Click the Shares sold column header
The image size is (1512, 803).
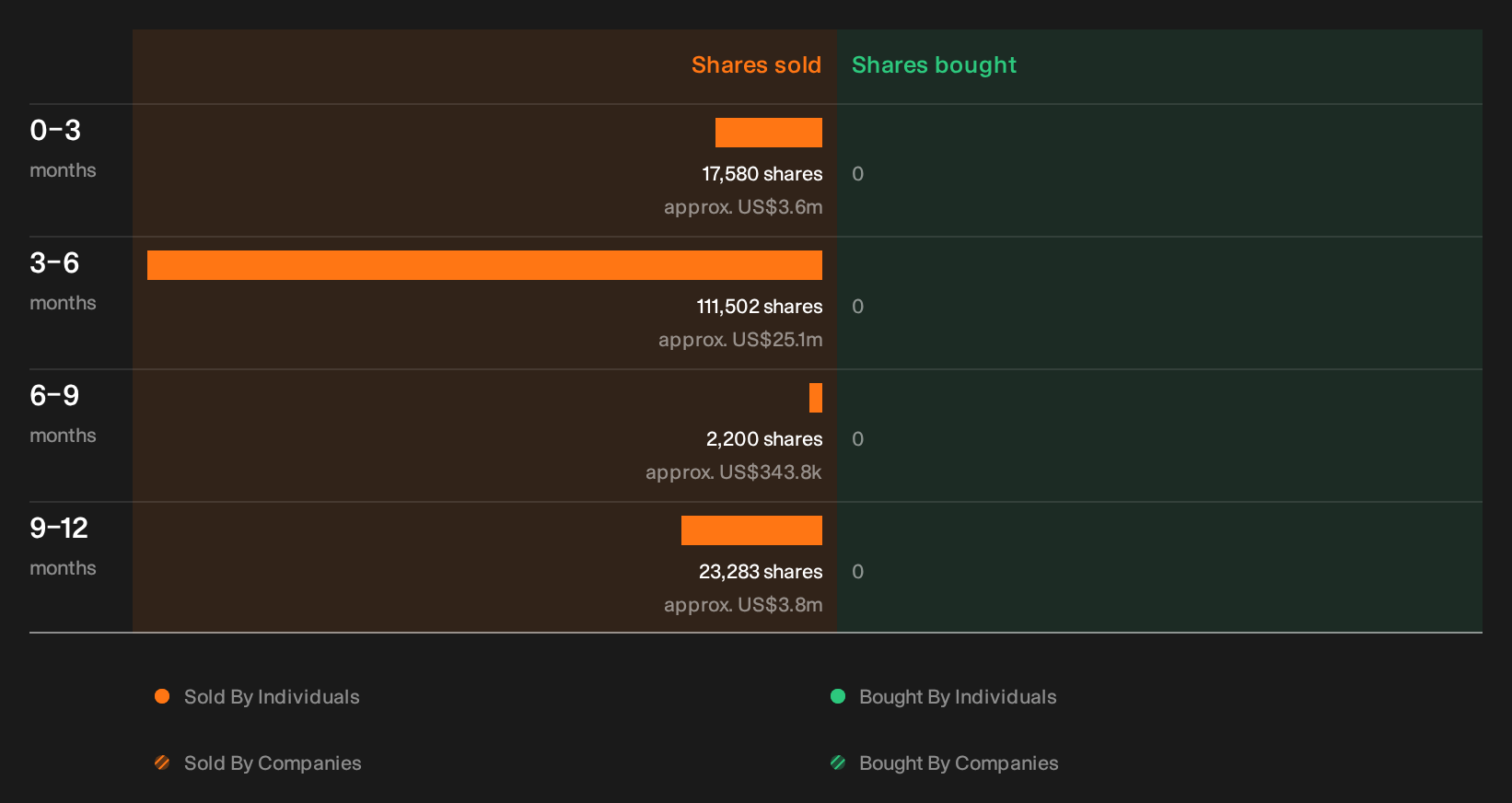click(x=756, y=65)
